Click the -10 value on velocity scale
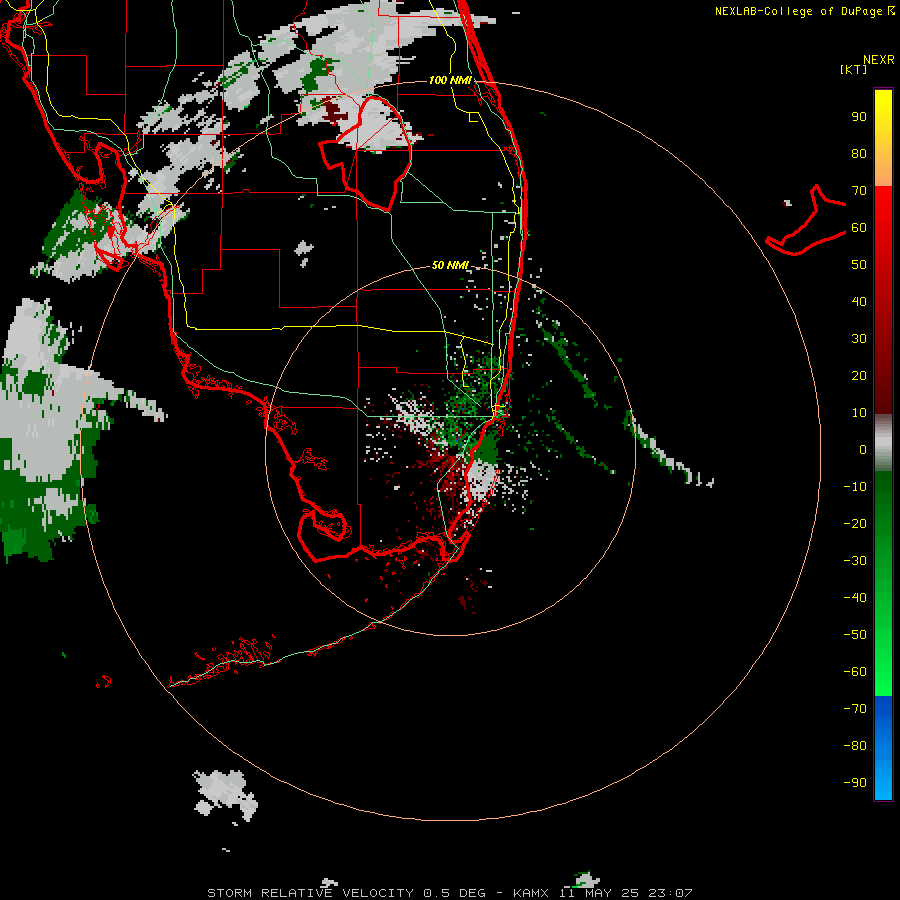Image resolution: width=900 pixels, height=900 pixels. coord(855,487)
